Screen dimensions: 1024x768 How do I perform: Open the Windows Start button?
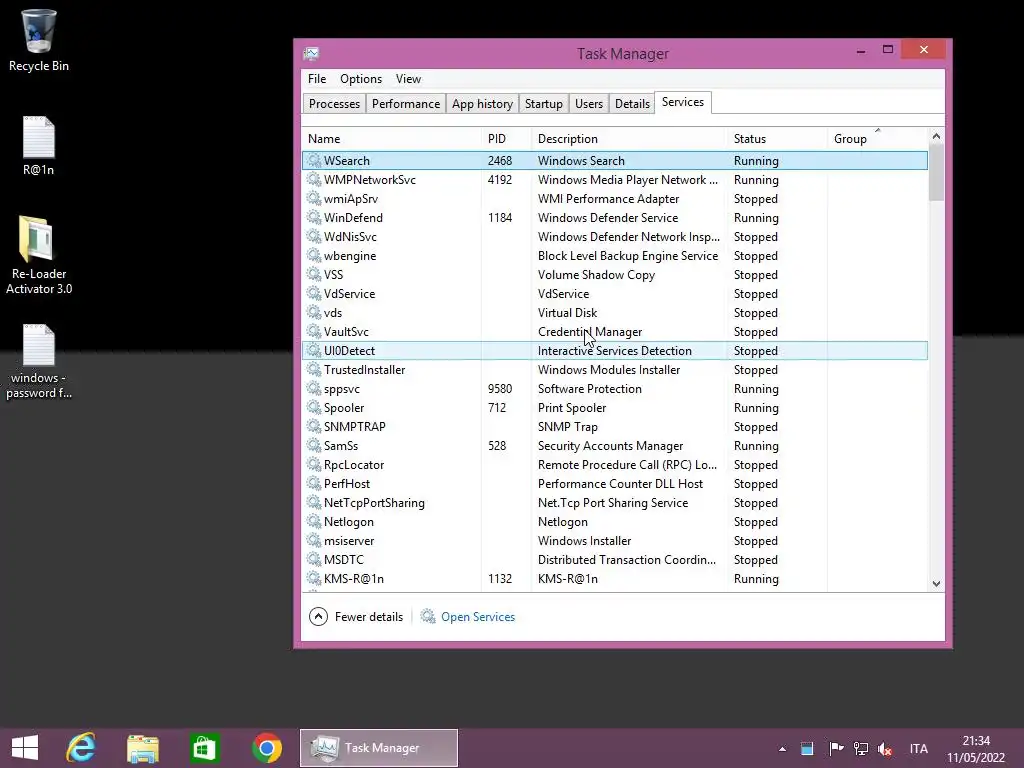coord(25,748)
